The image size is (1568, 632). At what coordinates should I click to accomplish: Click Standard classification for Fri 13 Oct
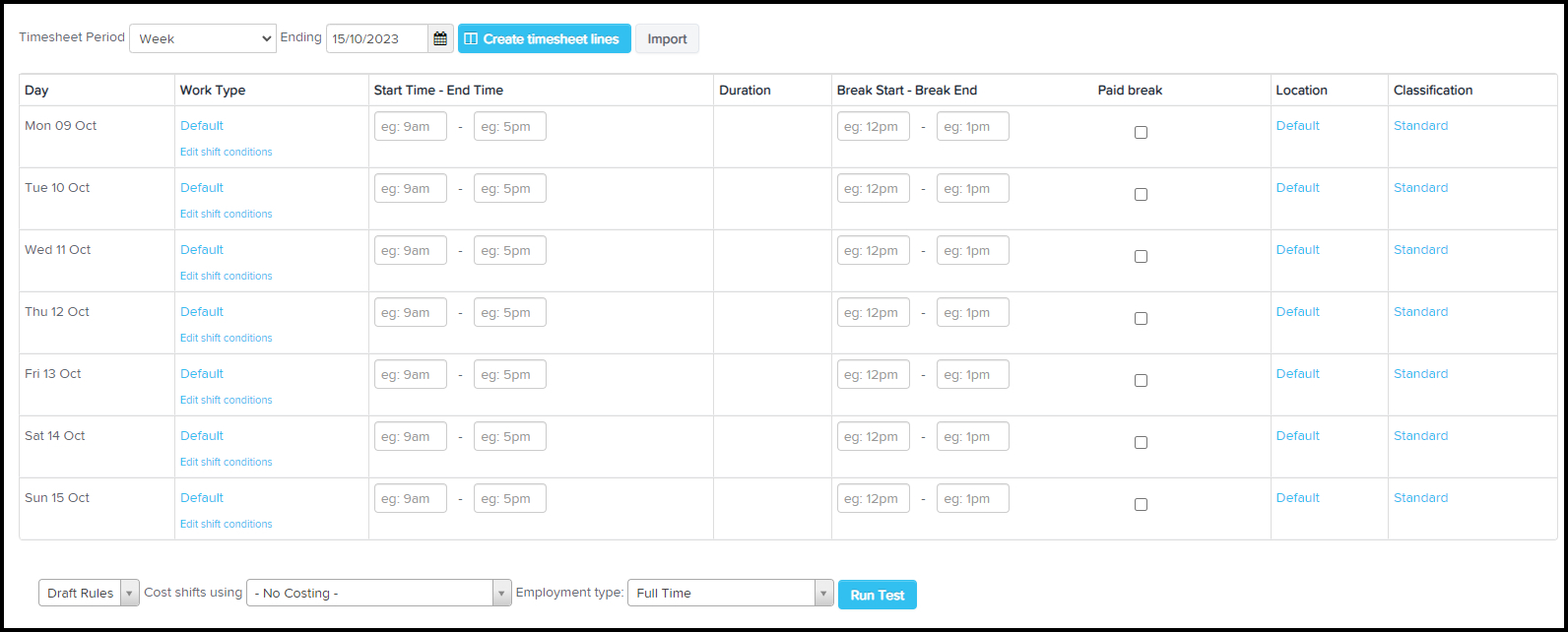1420,373
